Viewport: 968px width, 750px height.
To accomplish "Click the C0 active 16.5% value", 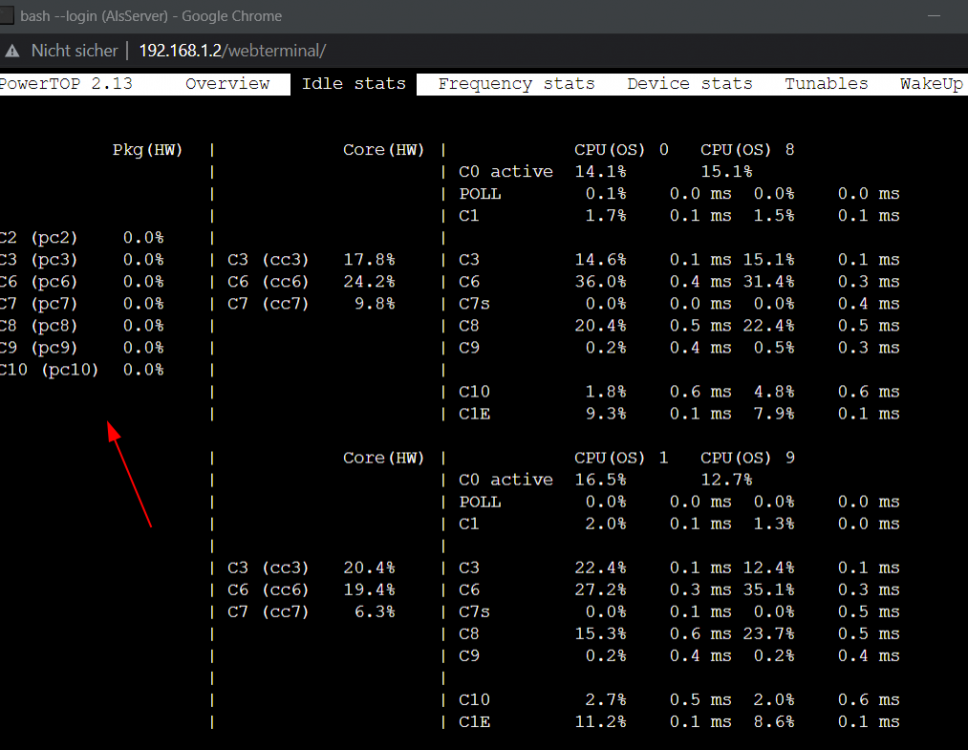I will point(600,480).
